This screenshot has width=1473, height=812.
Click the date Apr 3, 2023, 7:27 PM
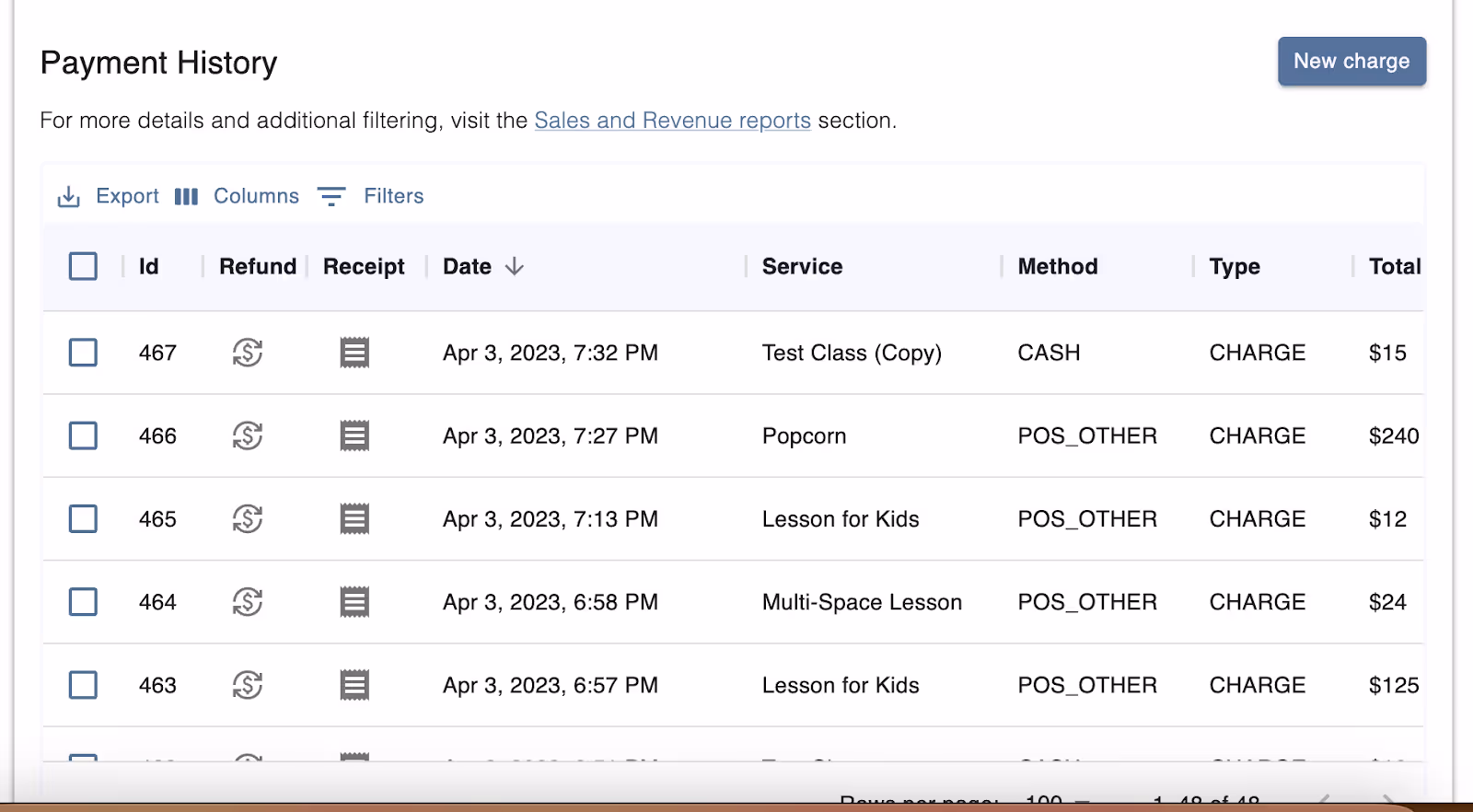pyautogui.click(x=550, y=436)
